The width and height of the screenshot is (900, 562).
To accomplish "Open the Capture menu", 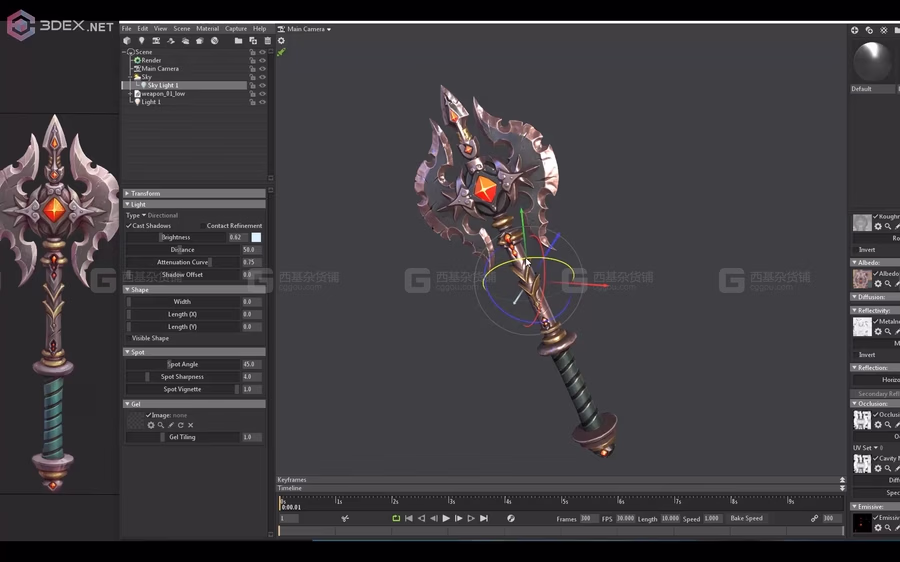I will click(x=236, y=29).
